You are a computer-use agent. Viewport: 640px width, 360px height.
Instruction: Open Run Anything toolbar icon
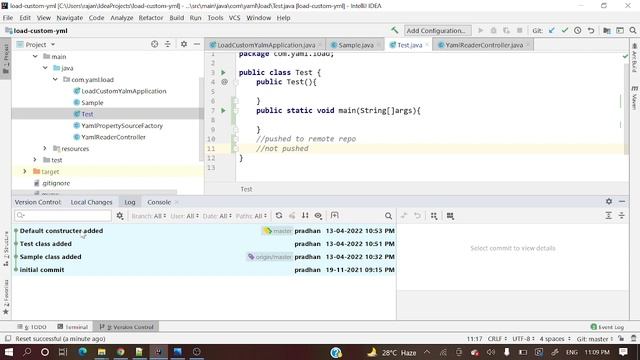coord(620,30)
